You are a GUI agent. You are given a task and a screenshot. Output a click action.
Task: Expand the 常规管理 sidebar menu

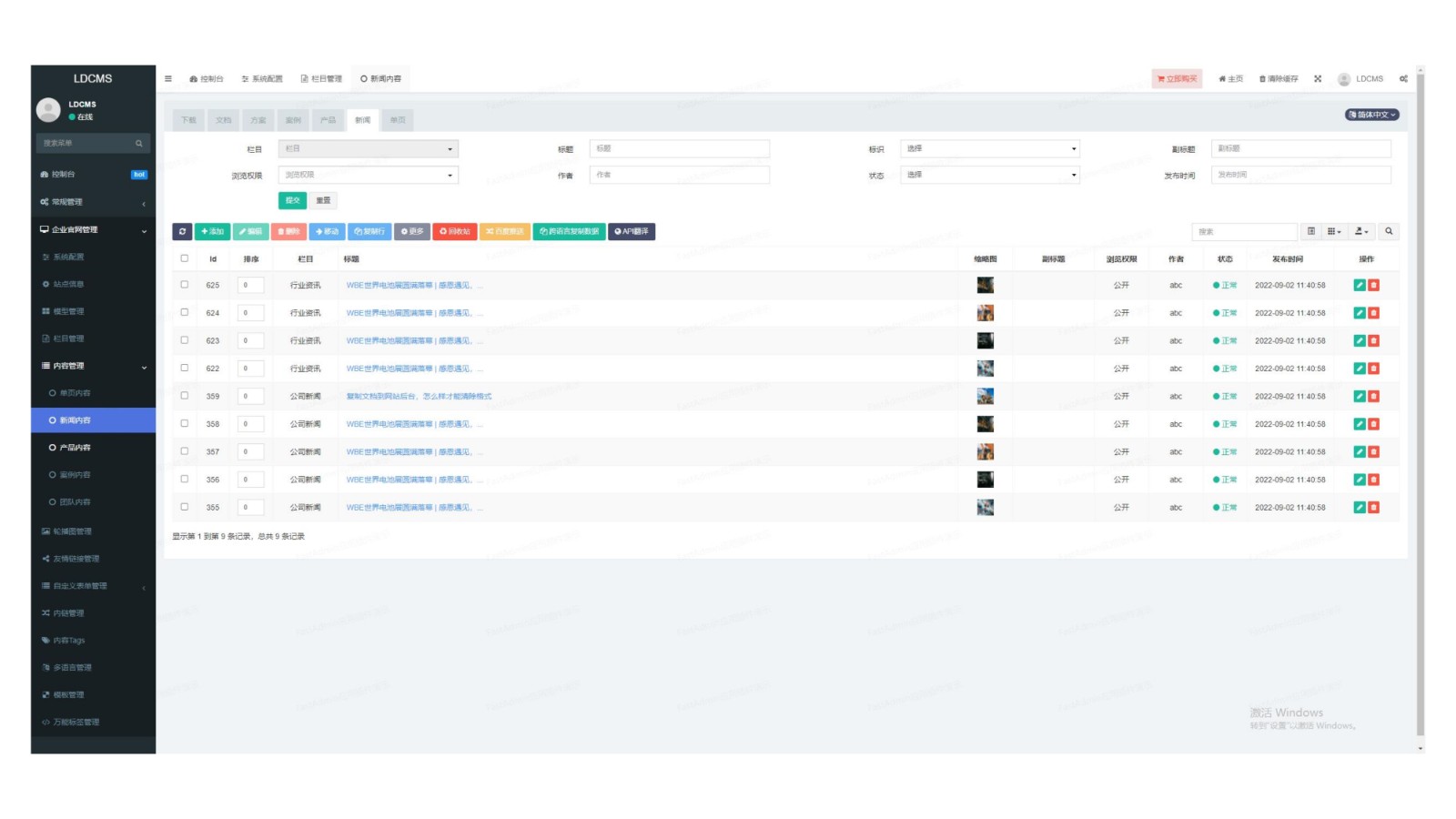coord(93,202)
